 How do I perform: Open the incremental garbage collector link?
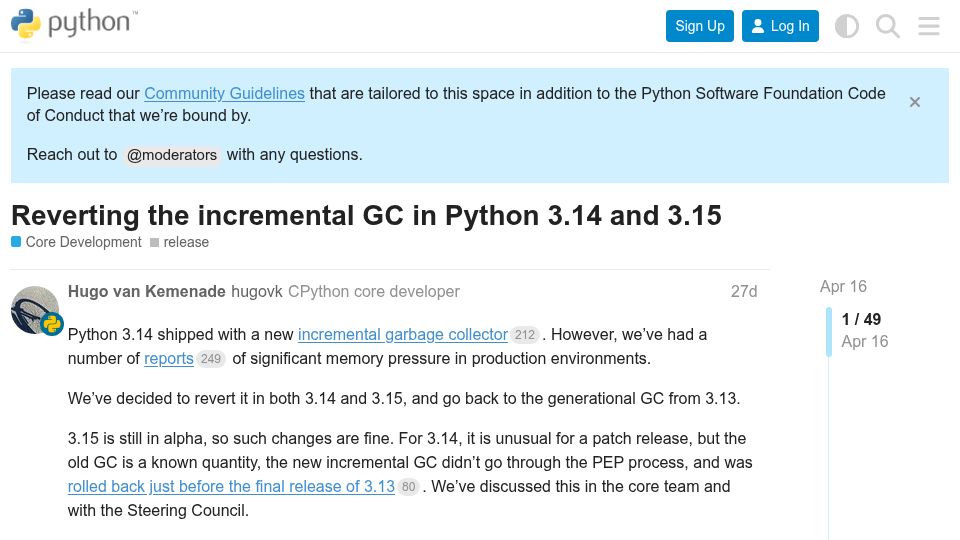(x=403, y=334)
